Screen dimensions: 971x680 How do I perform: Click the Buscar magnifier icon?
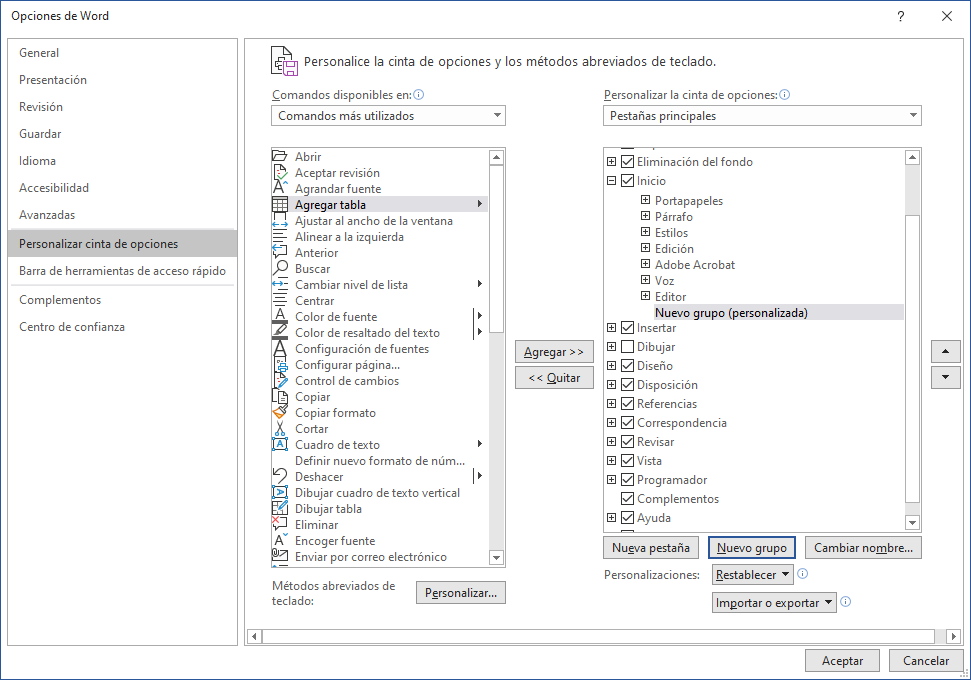coord(280,269)
